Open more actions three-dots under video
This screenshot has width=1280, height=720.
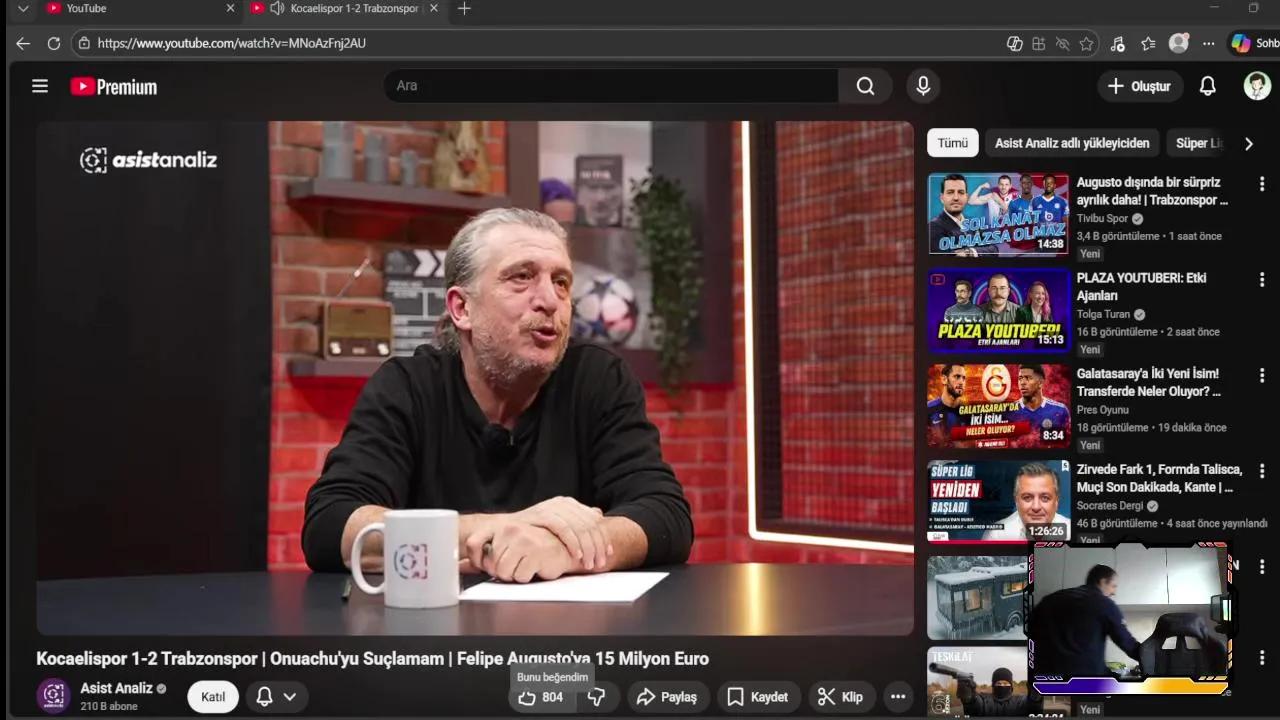pos(898,697)
